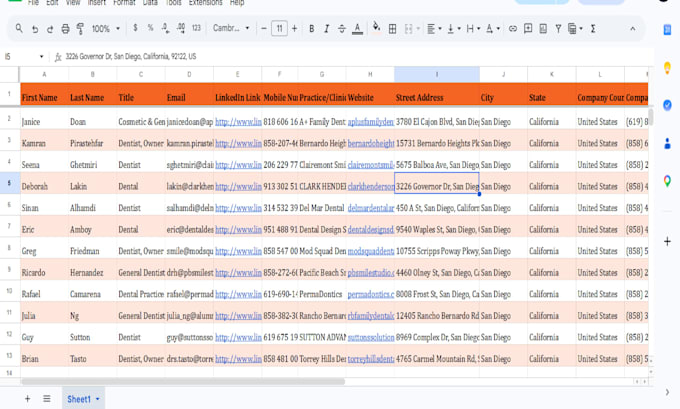Show the all sheets list
680x409 pixels.
pyautogui.click(x=47, y=399)
